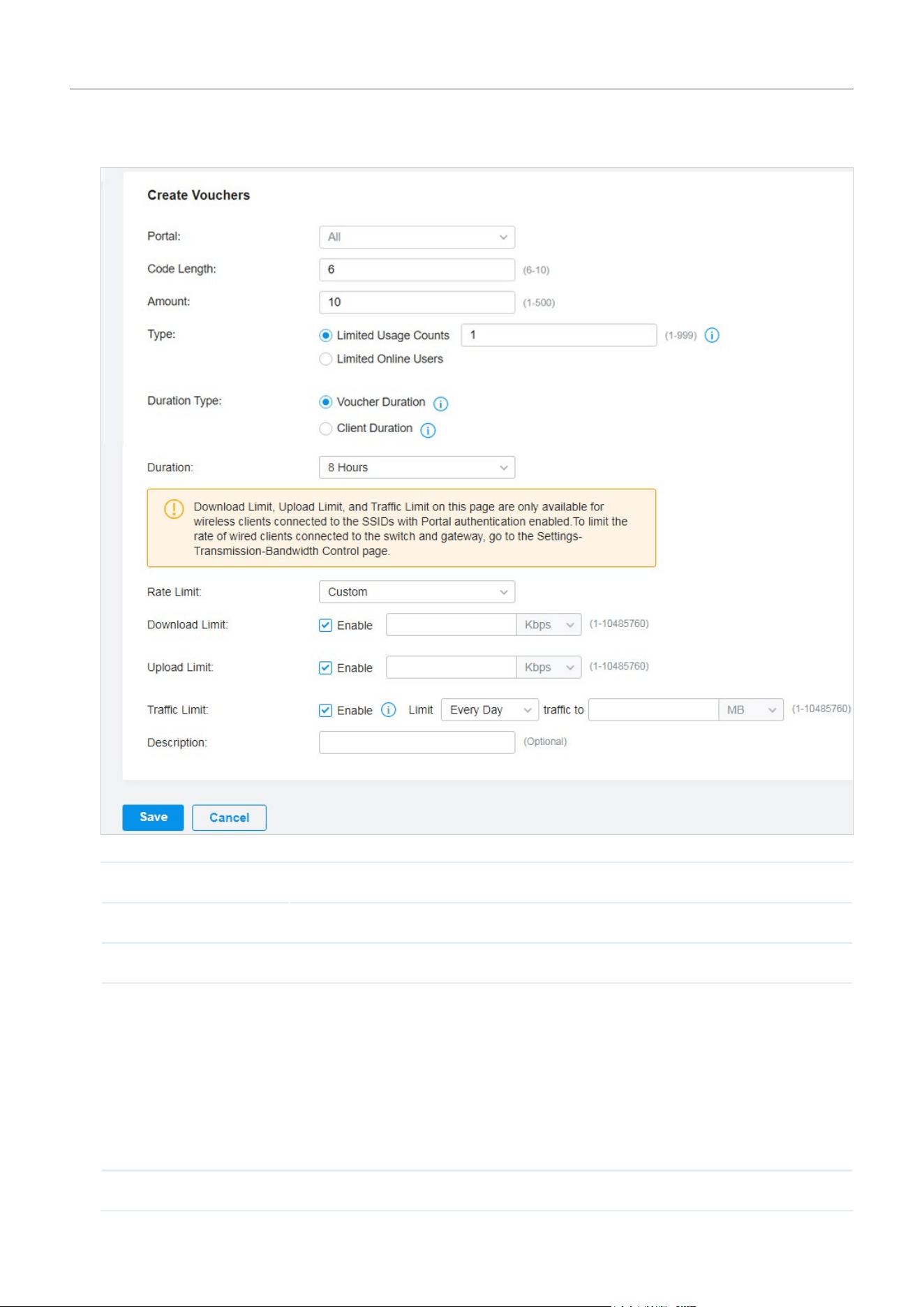924x1307 pixels.
Task: Select Limited Usage Counts radio button
Action: click(325, 335)
